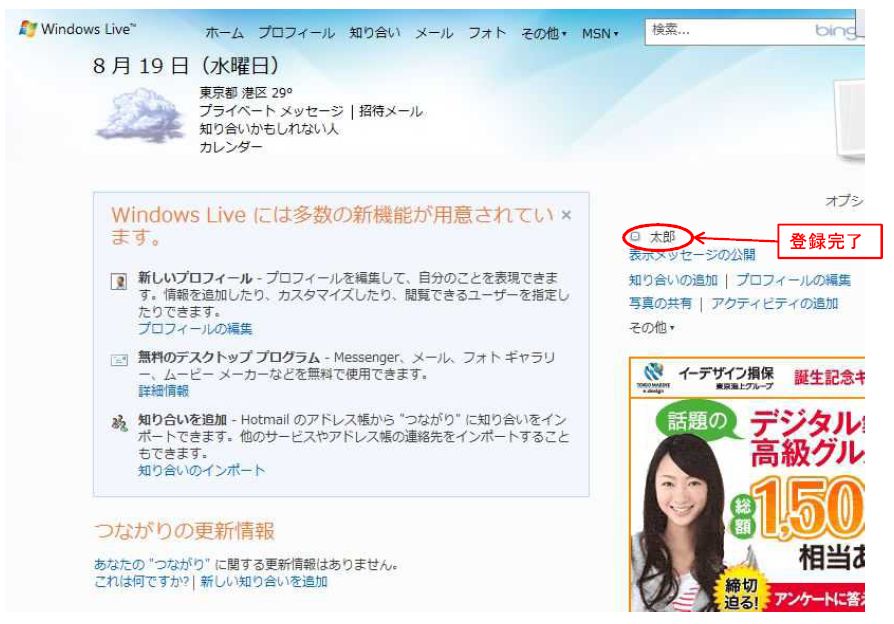Viewport: 894px width, 624px height.
Task: Click the status icon beside 太郎
Action: pos(636,236)
